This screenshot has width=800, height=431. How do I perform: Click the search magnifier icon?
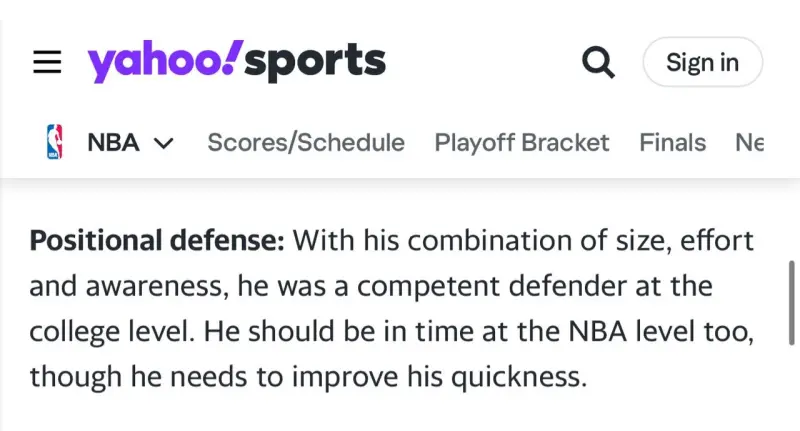pos(598,62)
